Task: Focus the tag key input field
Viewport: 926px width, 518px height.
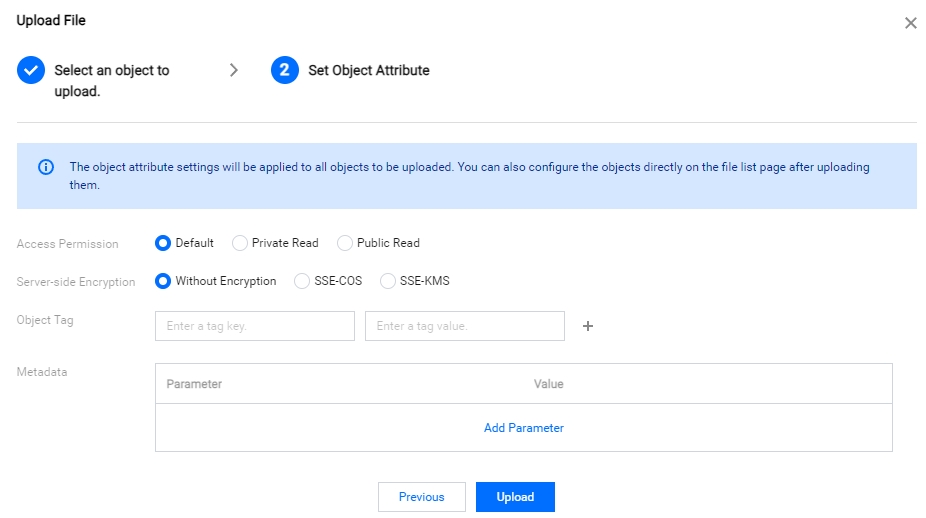Action: coord(255,326)
